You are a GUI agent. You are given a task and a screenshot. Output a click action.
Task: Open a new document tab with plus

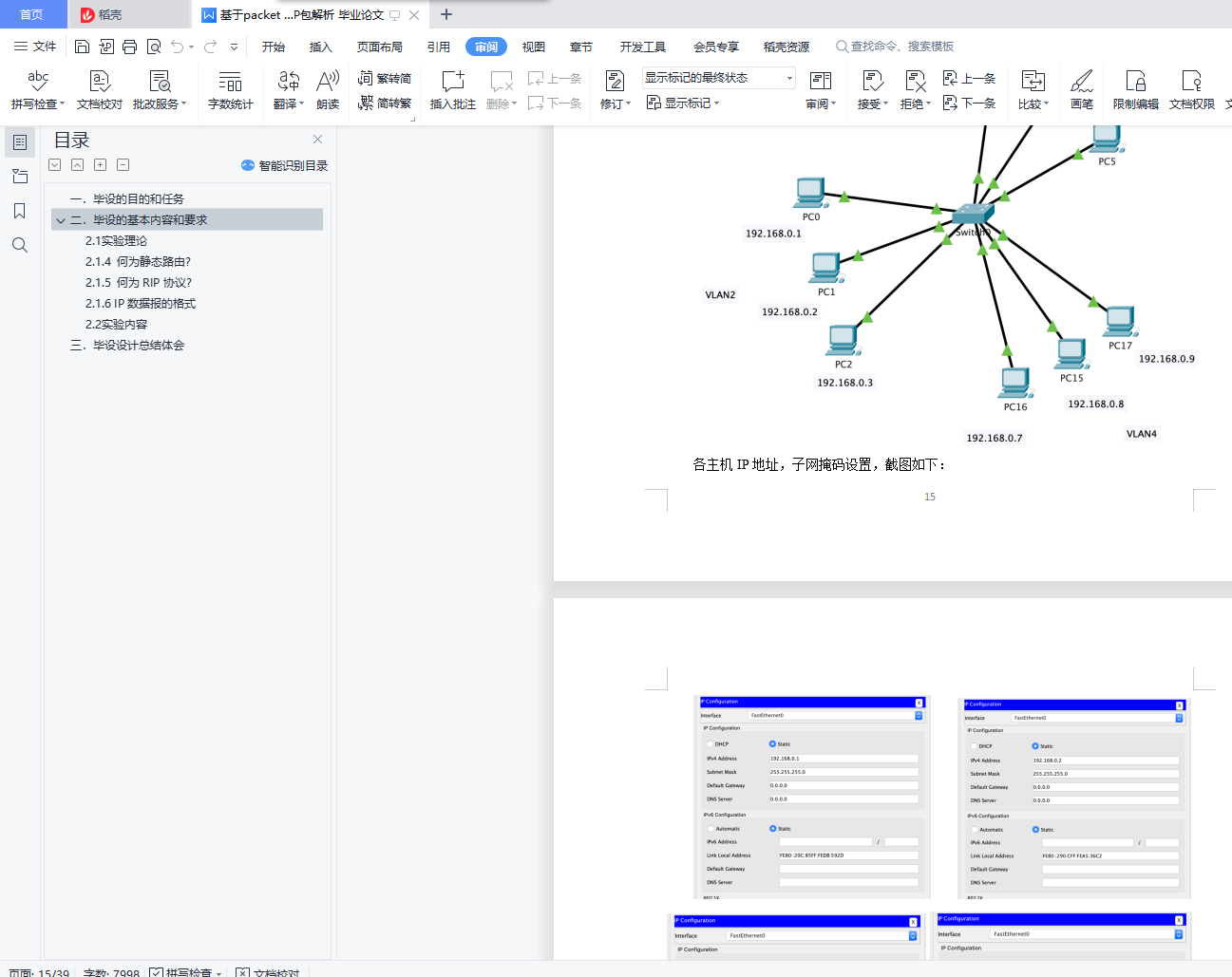446,14
